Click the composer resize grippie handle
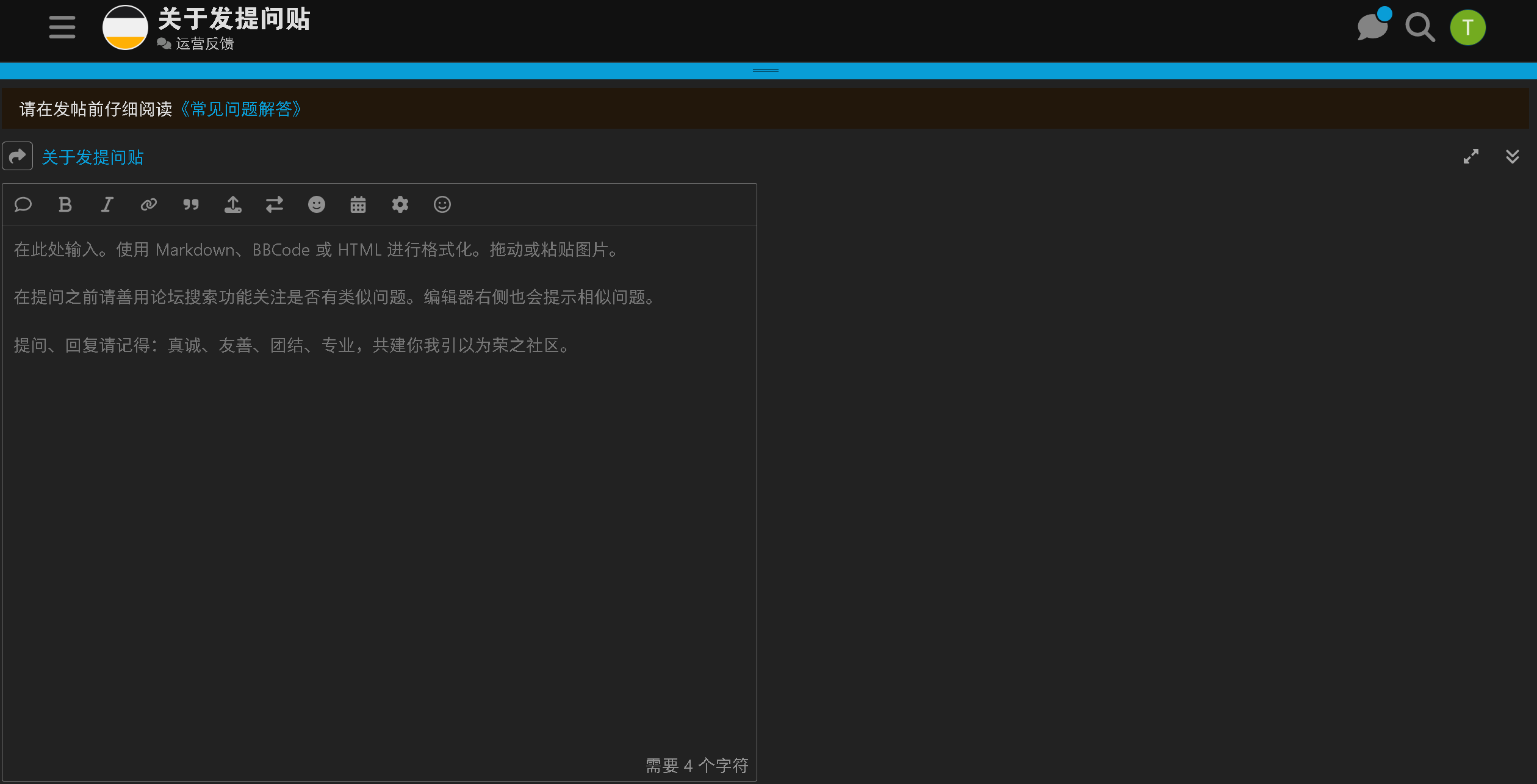Screen dimensions: 1537x784 click(766, 71)
